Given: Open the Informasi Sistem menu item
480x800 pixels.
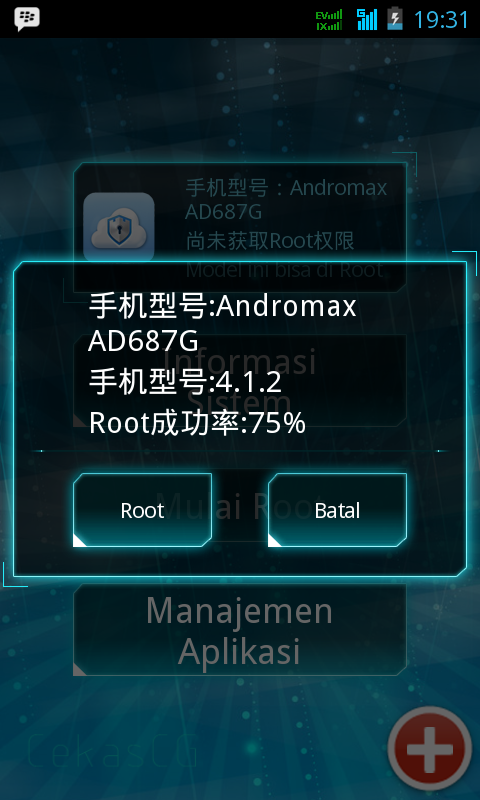Looking at the screenshot, I should (x=240, y=381).
